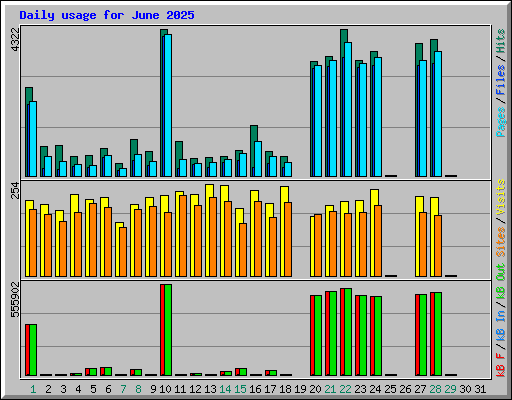Click day 15 on the x-axis
The height and width of the screenshot is (400, 512).
pos(240,389)
